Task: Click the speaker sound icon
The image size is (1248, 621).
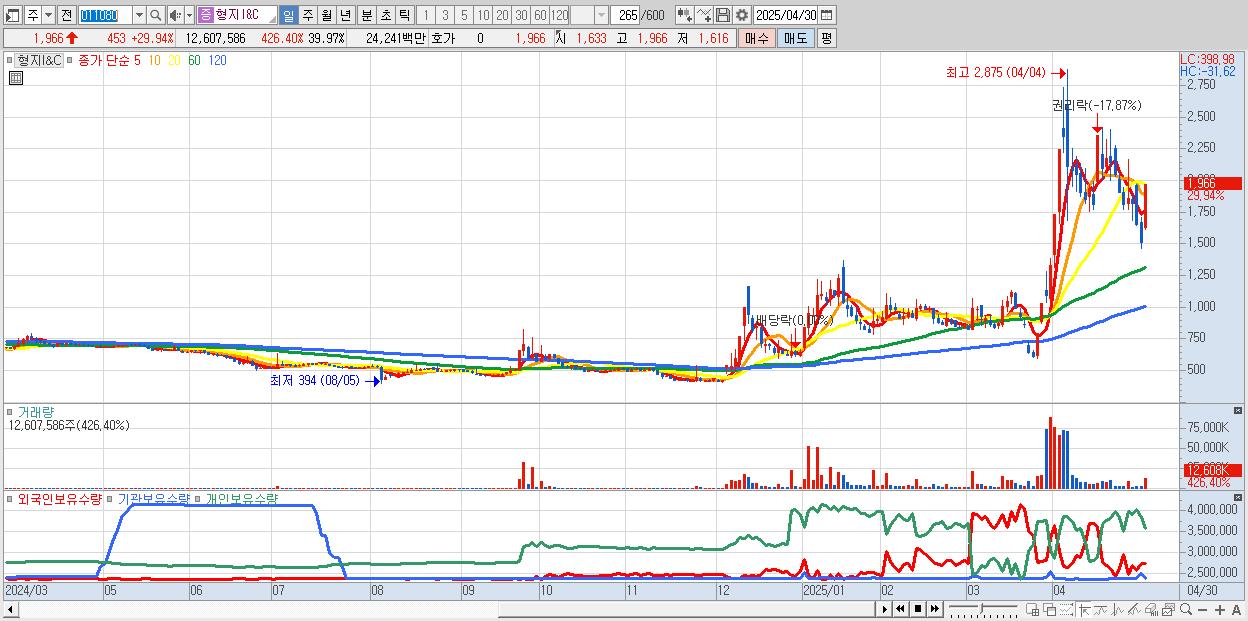Action: pyautogui.click(x=175, y=15)
